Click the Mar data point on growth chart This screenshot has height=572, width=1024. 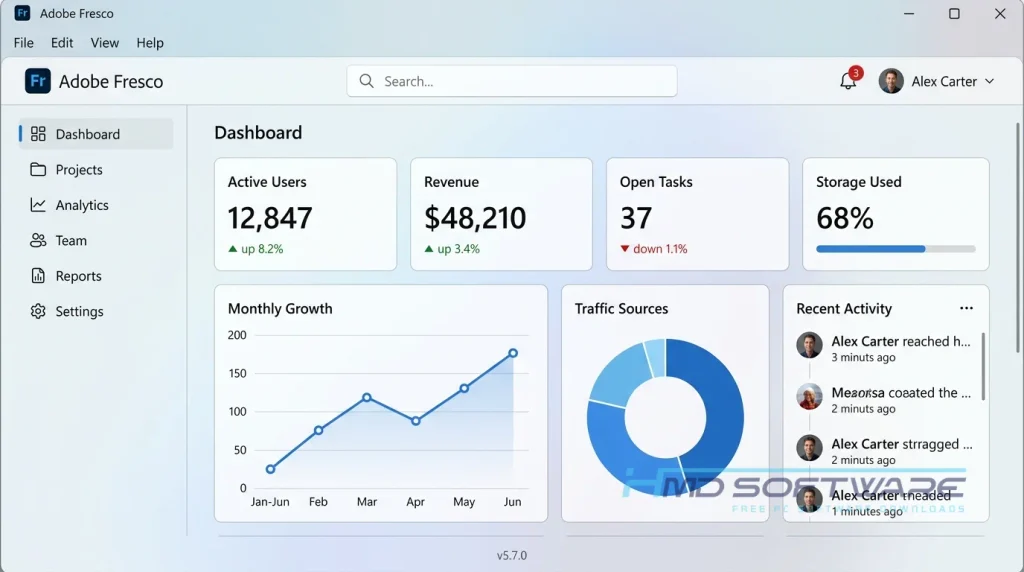point(366,398)
